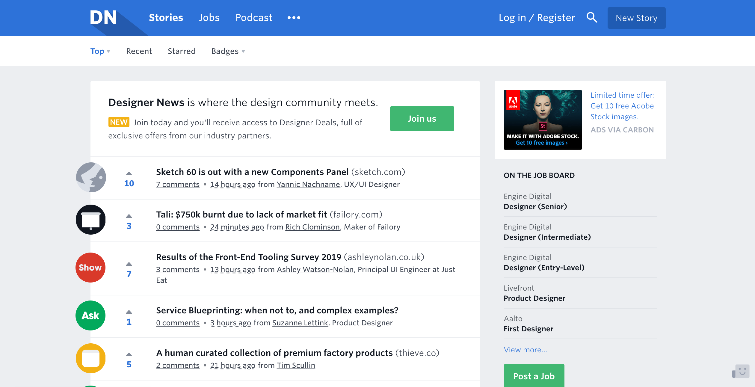The image size is (755, 387).
Task: Open 2 comments on the thieve.co story
Action: pos(178,365)
